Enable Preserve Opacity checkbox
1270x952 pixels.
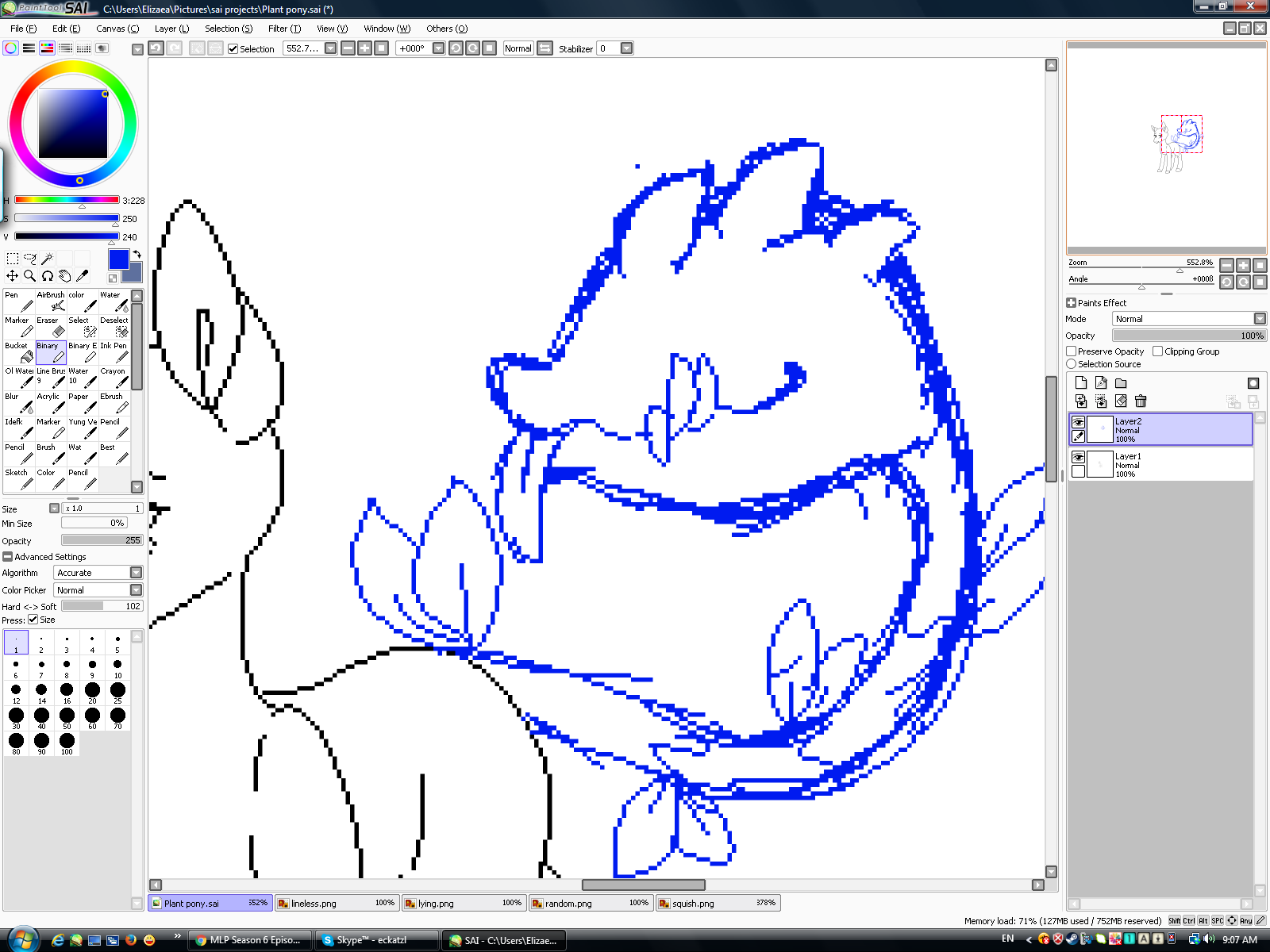[x=1072, y=351]
